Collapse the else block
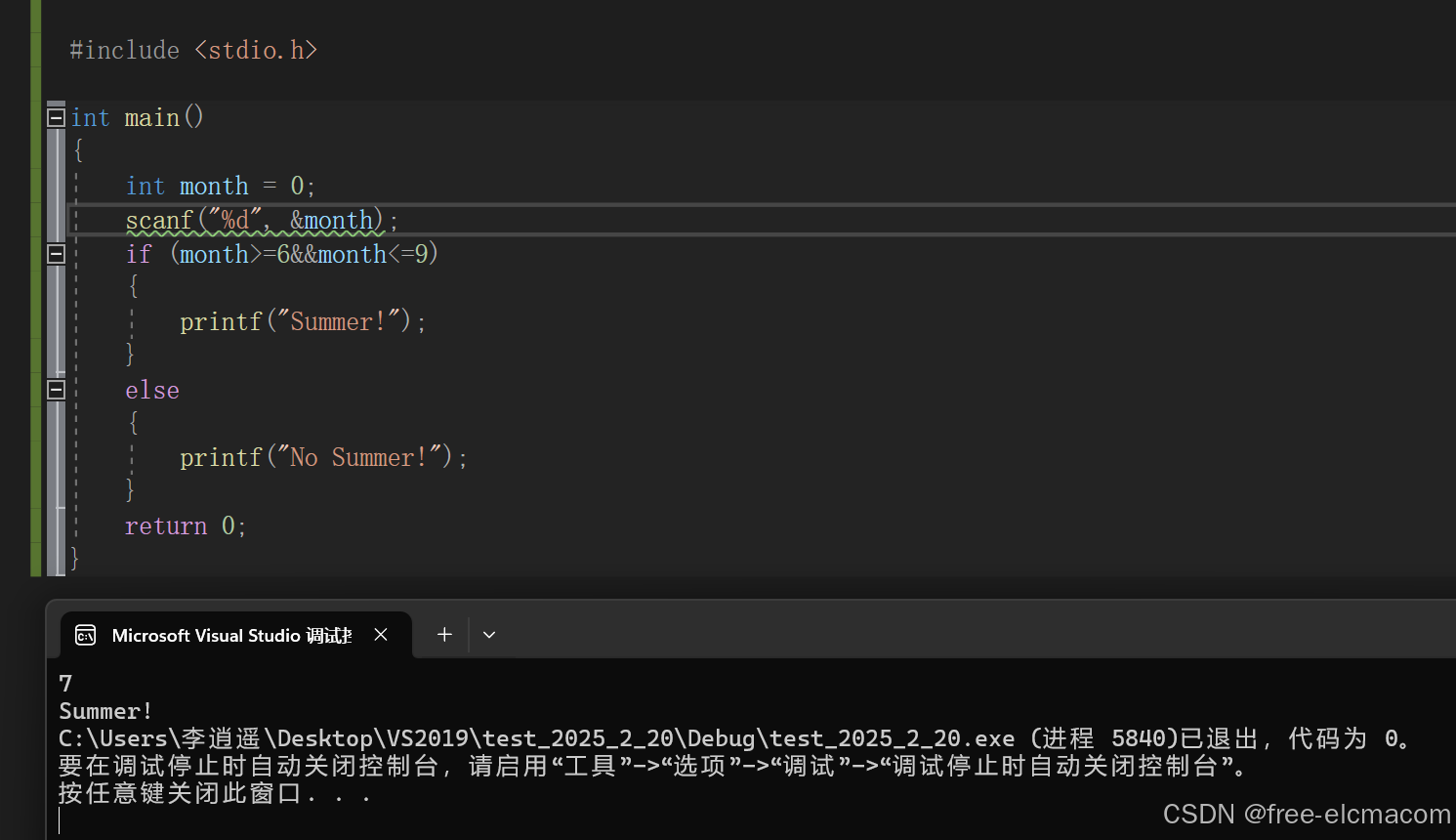Screen dimensions: 1456x840 (x=56, y=389)
